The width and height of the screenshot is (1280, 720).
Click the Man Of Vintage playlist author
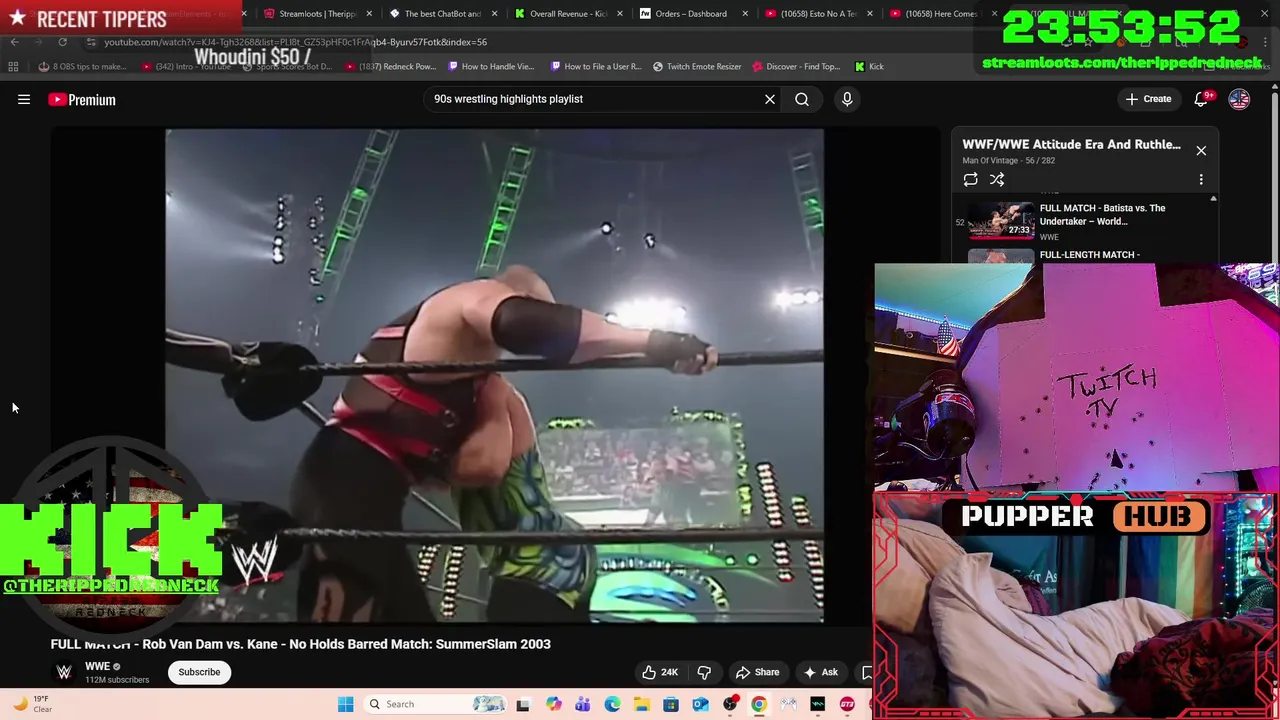tap(990, 160)
